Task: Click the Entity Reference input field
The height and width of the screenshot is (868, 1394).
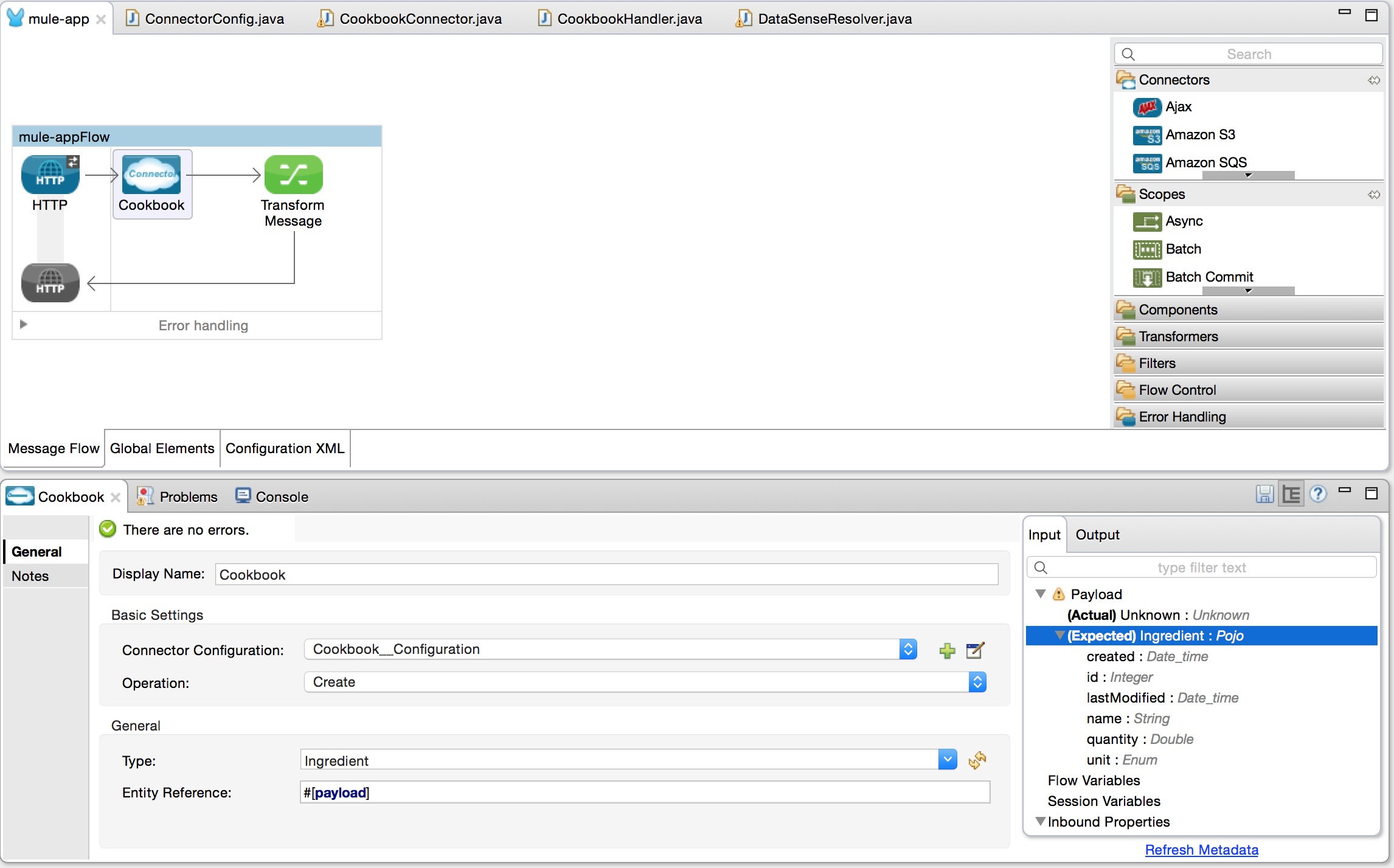Action: point(645,793)
